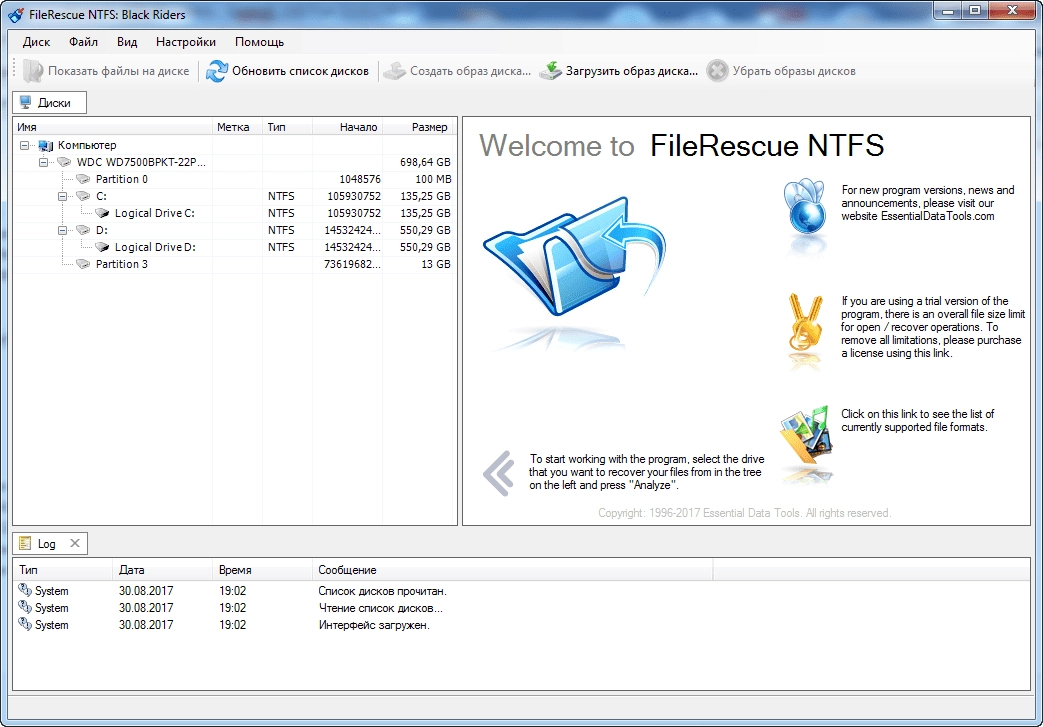
Task: Click the Размер column header
Action: coord(419,127)
